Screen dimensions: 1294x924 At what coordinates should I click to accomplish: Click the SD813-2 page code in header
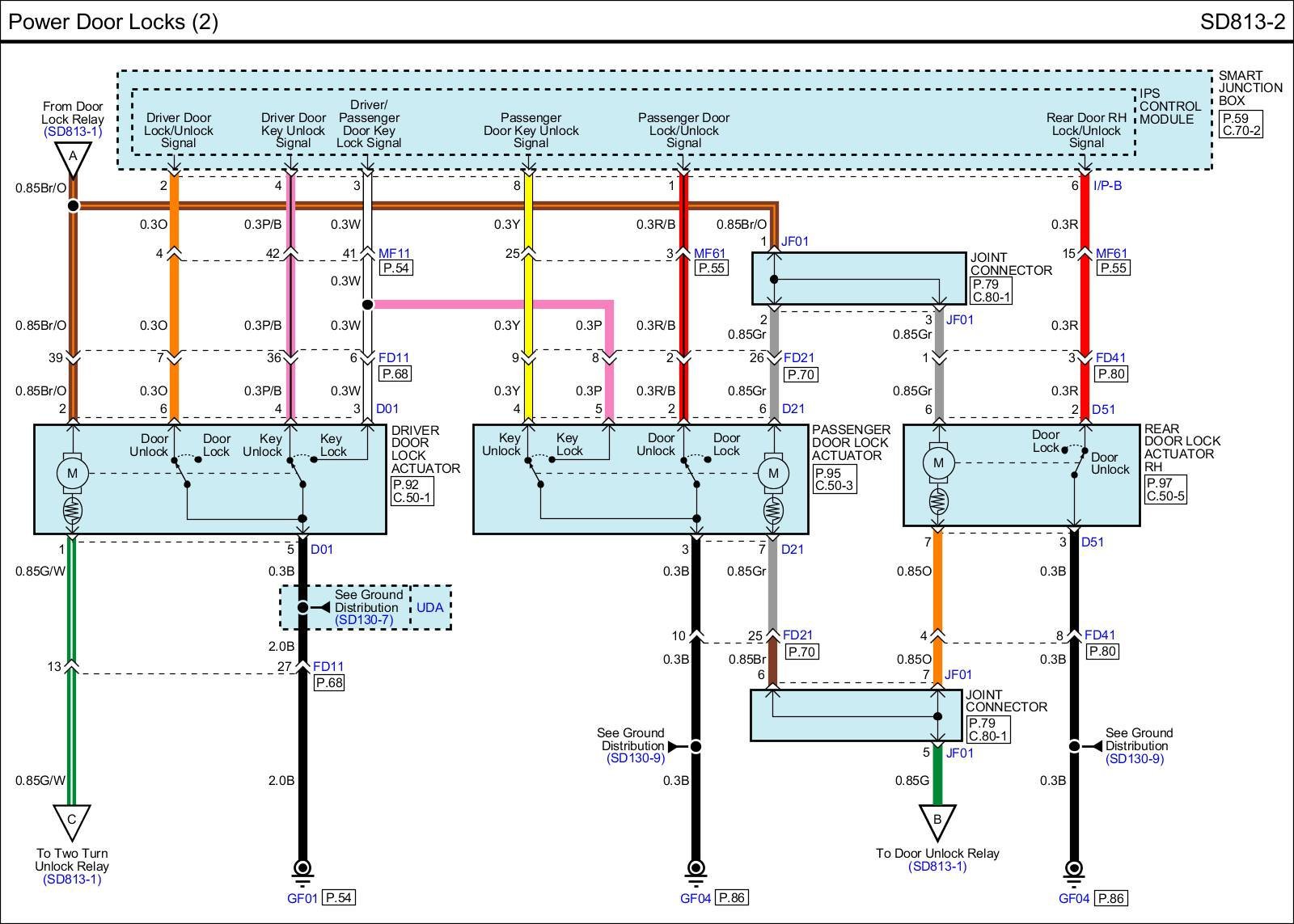1241,22
